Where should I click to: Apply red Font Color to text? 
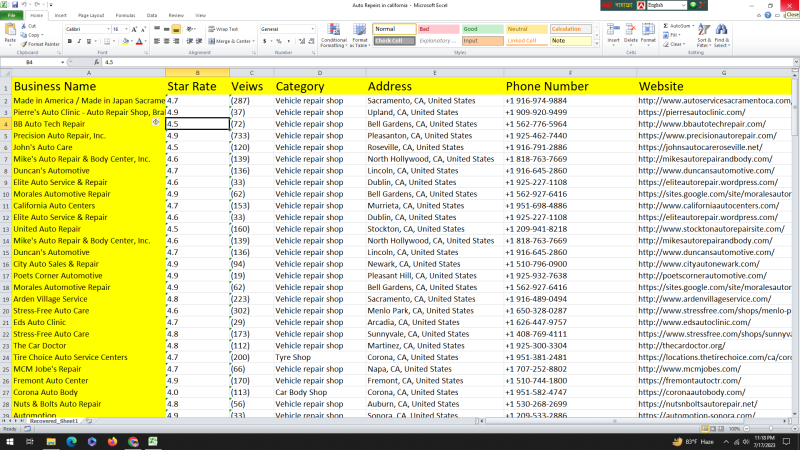[139, 41]
